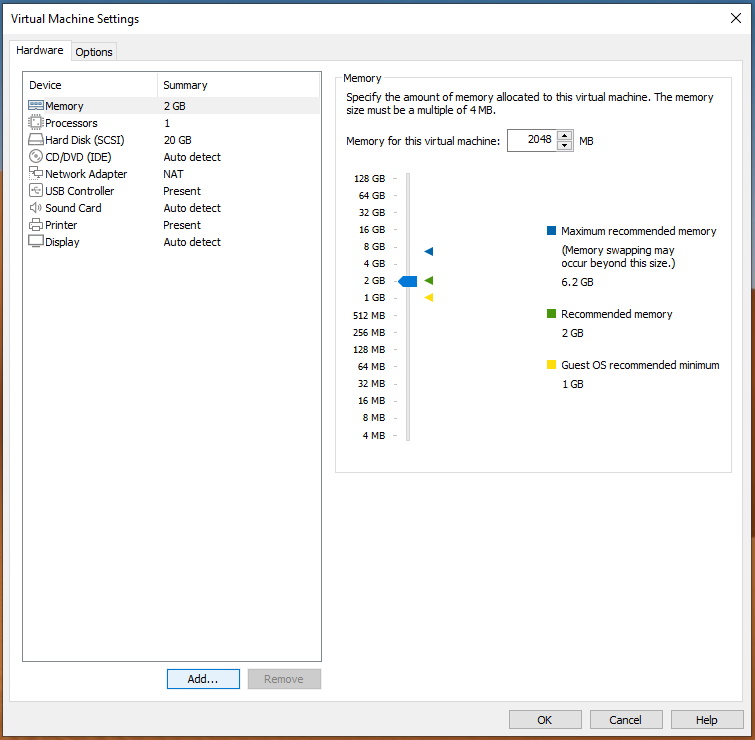Select the Processors row label
The image size is (755, 740).
coord(71,123)
